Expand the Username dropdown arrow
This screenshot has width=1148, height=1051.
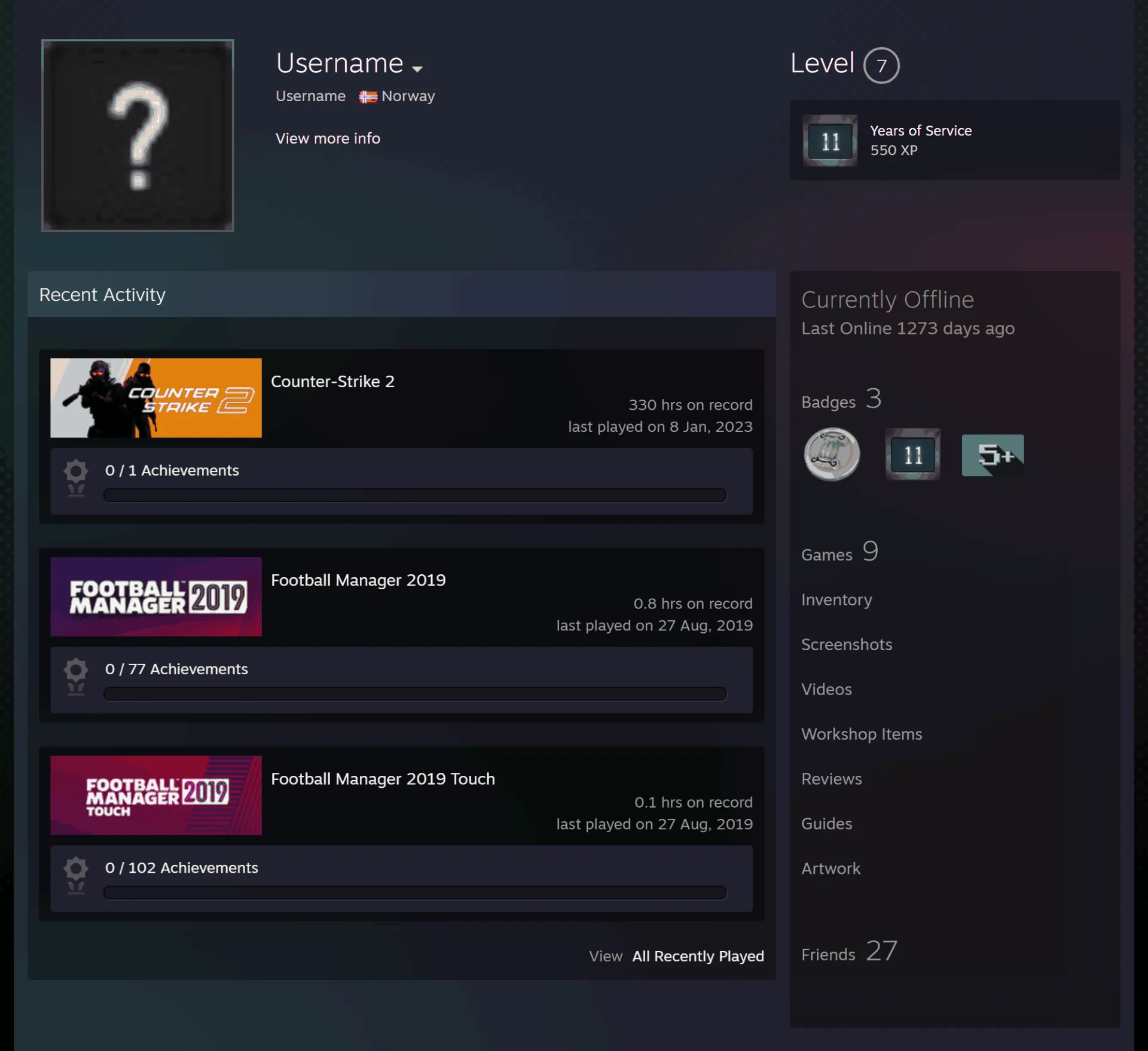[417, 69]
